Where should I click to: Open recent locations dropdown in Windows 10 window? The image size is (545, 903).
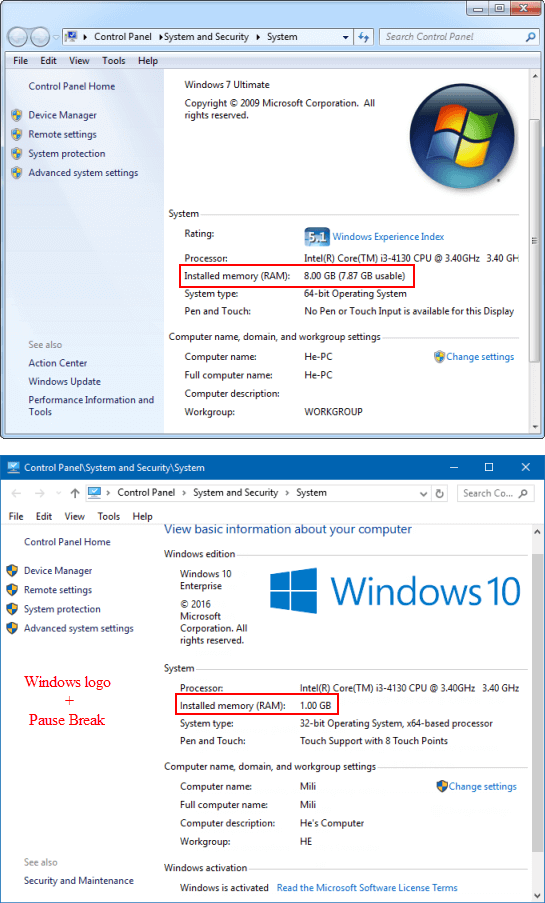click(x=58, y=494)
